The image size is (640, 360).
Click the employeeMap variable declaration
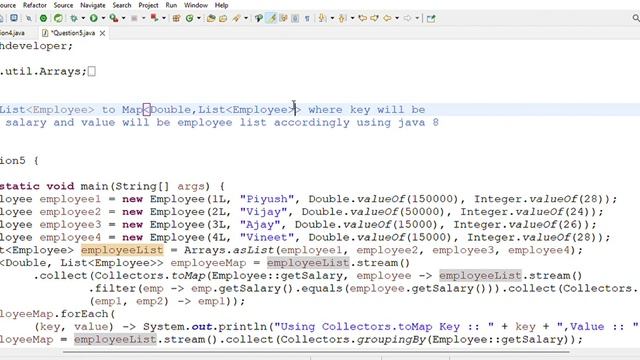(208, 263)
